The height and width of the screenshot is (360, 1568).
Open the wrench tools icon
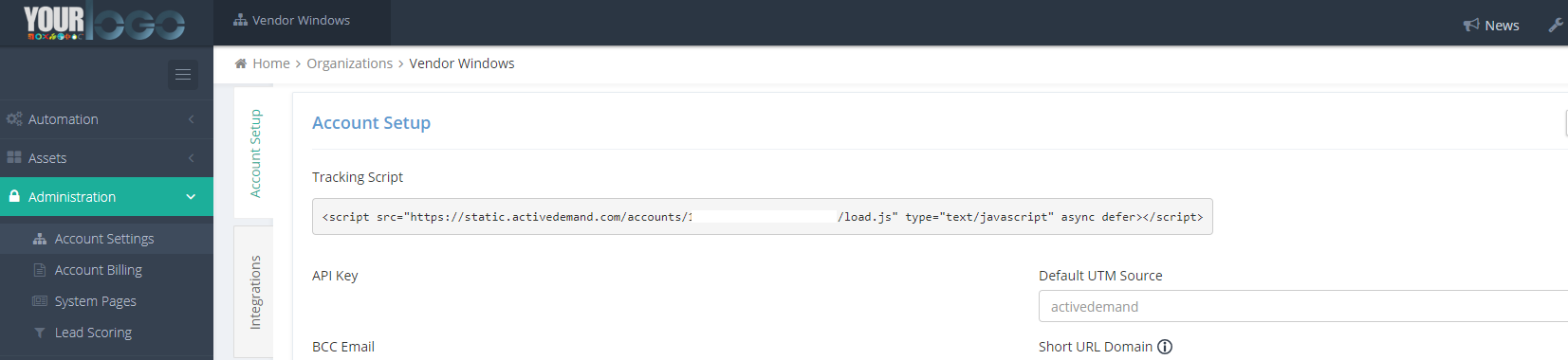pyautogui.click(x=1556, y=26)
